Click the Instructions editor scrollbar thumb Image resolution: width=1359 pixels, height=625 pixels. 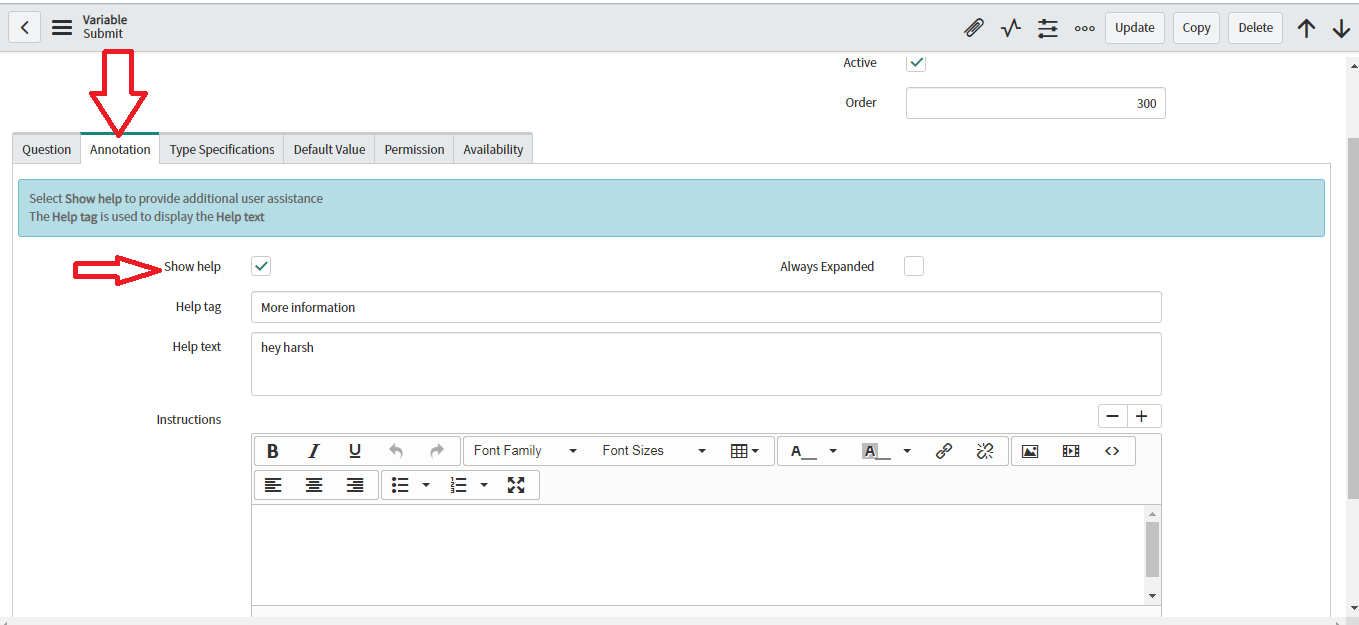pos(1152,549)
